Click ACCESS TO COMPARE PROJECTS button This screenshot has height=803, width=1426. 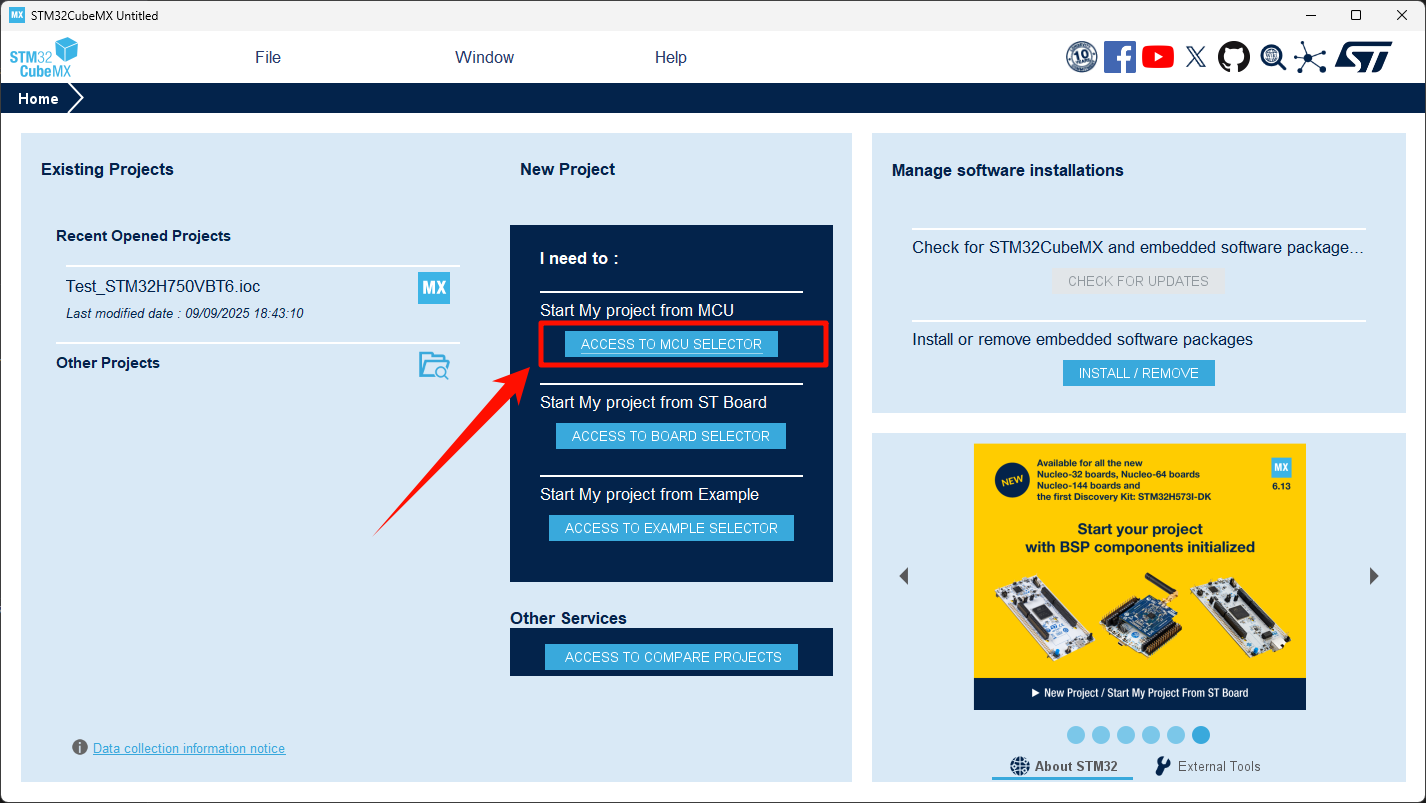point(673,657)
